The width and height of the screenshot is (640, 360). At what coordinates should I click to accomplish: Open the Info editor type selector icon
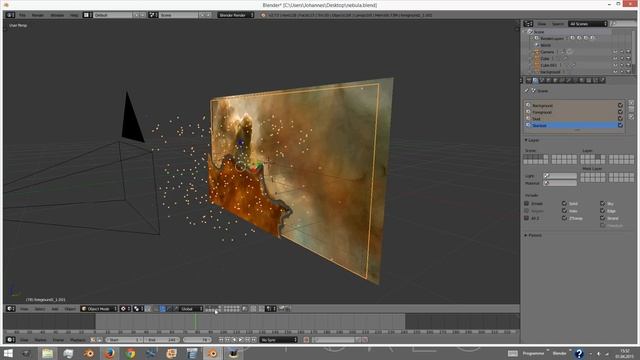click(x=10, y=15)
